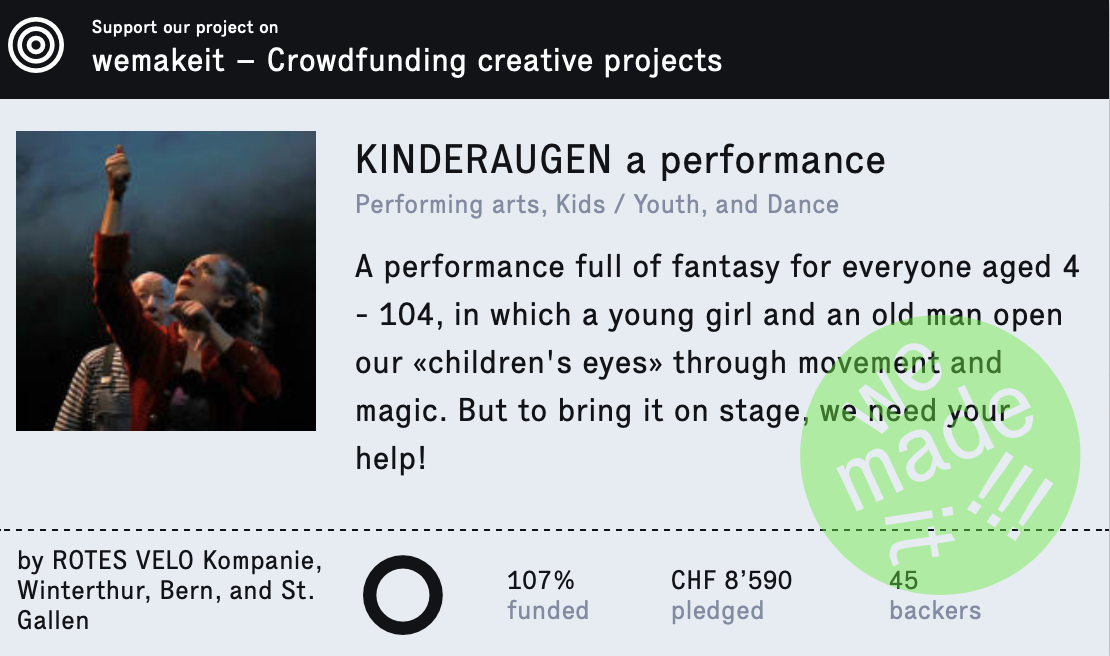Click the green "We made it!!!" badge
This screenshot has height=656, width=1110.
(940, 455)
